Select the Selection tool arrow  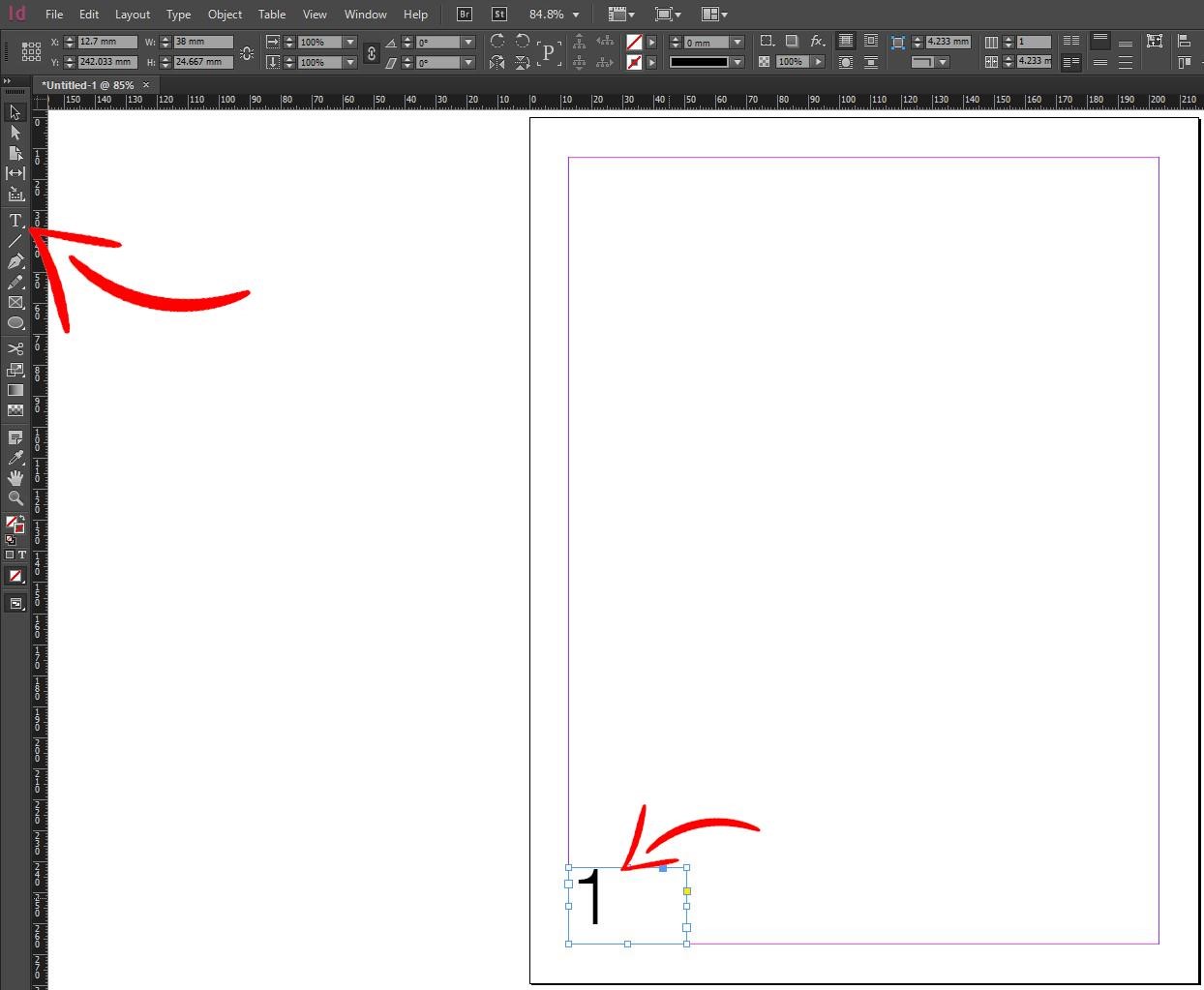pos(15,112)
